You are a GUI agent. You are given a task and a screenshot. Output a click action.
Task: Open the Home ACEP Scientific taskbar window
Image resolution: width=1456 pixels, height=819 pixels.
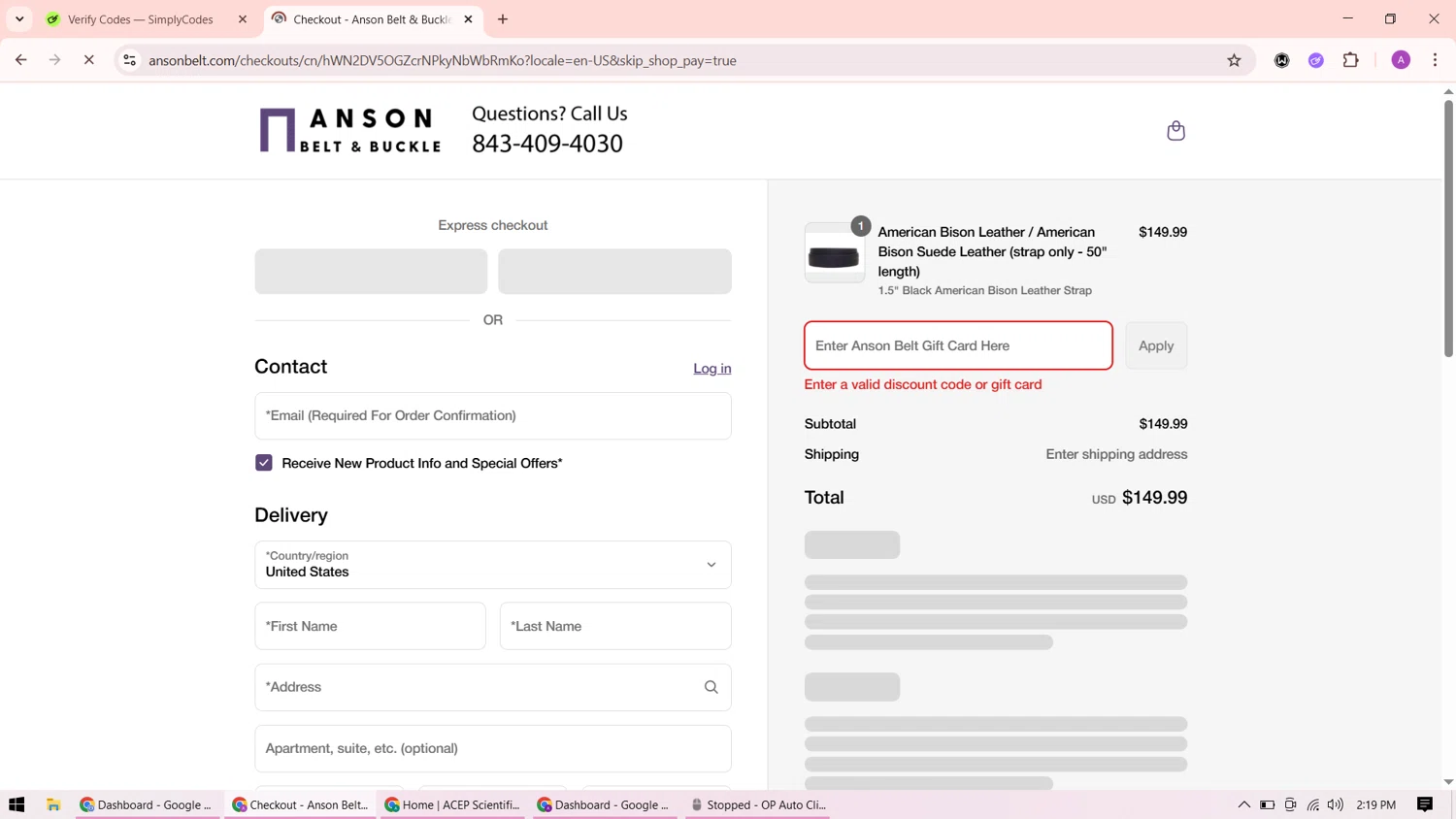point(452,804)
